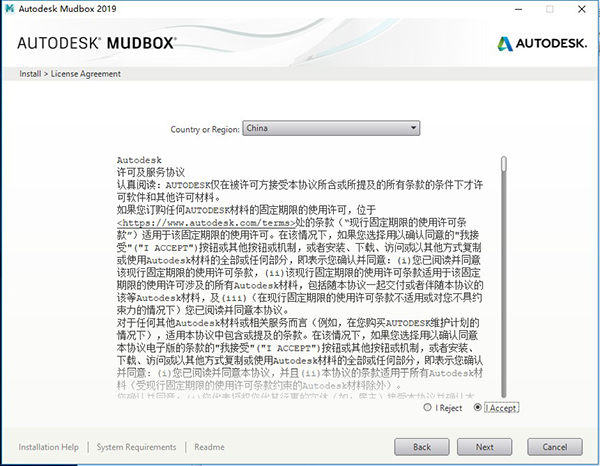Click the Cancel button
The width and height of the screenshot is (600, 466).
click(x=555, y=447)
